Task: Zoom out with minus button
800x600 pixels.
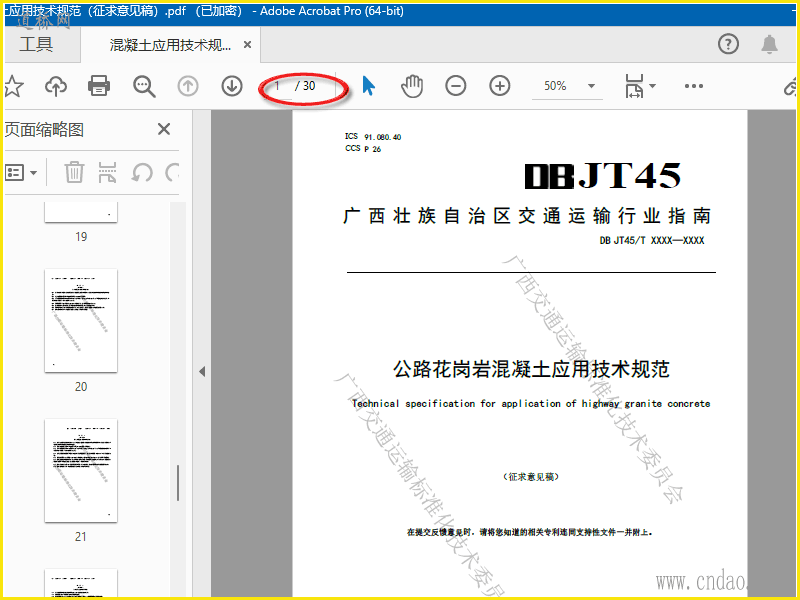Action: pyautogui.click(x=456, y=86)
